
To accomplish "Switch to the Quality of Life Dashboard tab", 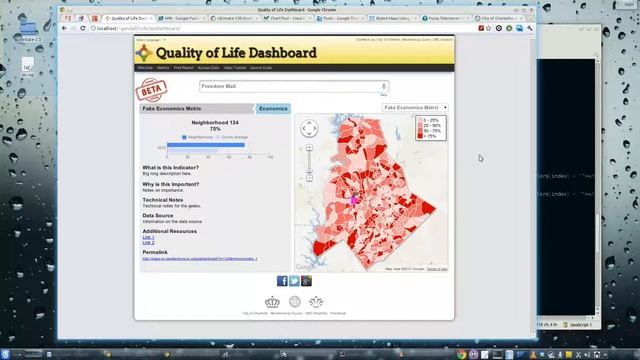I will (128, 18).
